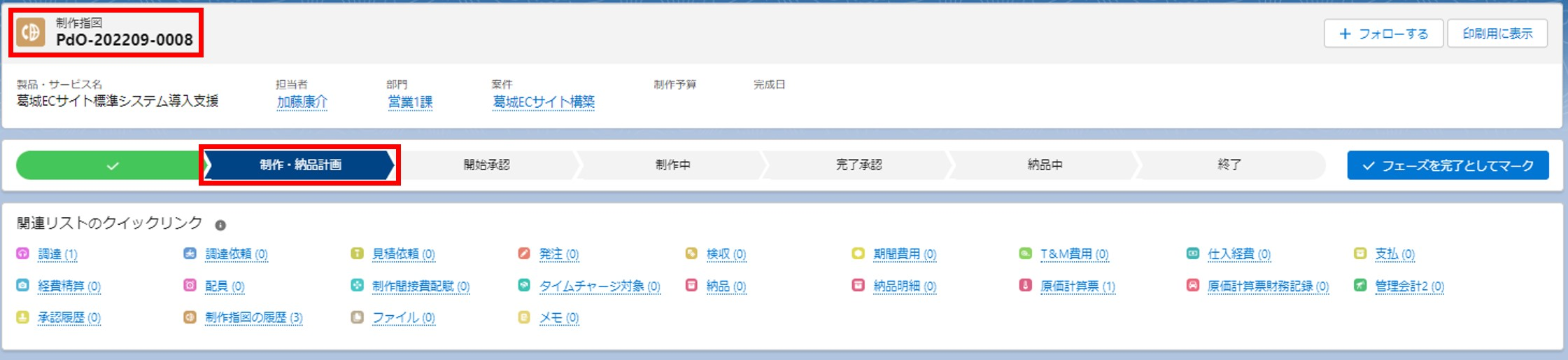Open the 加藤康介 owner link
Image resolution: width=1568 pixels, height=360 pixels.
pos(302,102)
